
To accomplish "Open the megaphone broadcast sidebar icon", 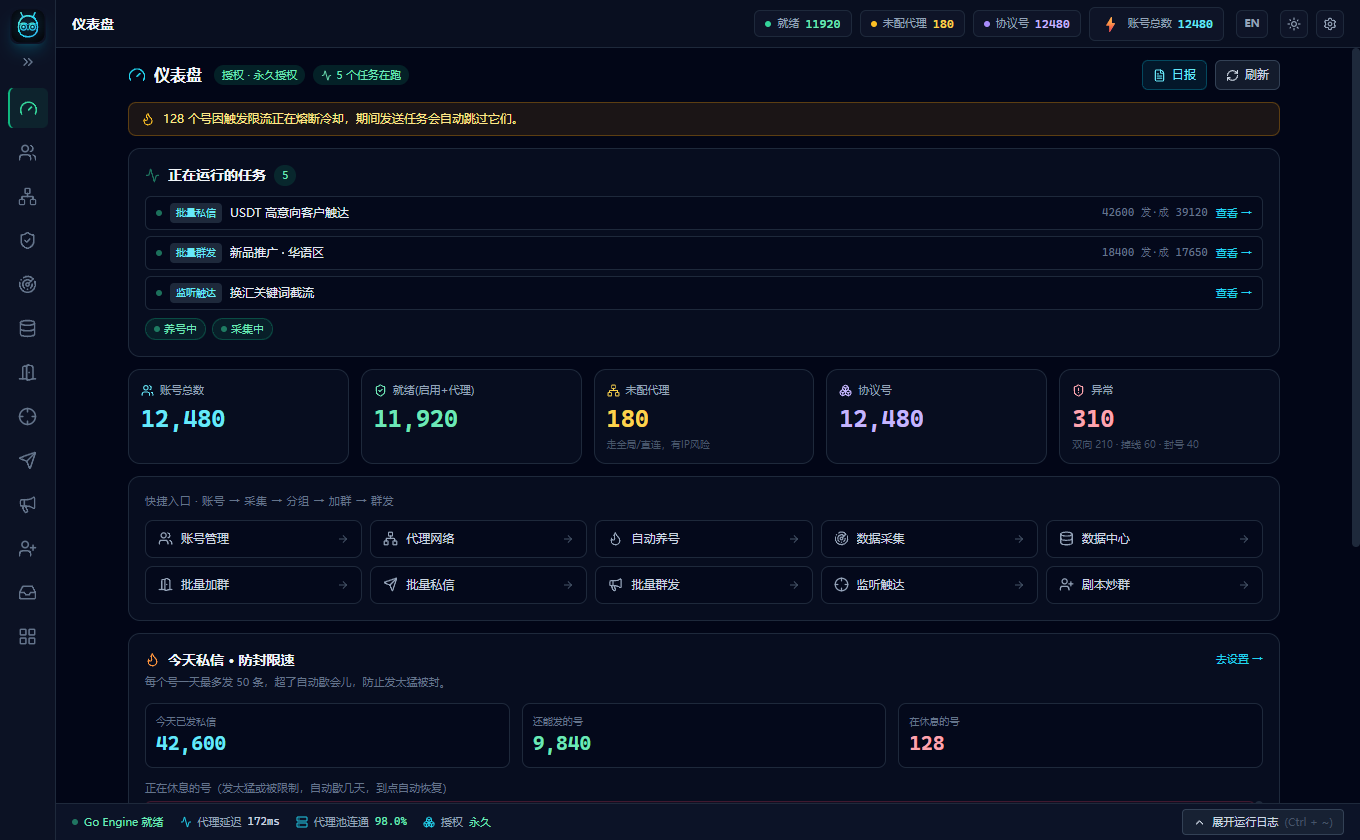I will 28,504.
